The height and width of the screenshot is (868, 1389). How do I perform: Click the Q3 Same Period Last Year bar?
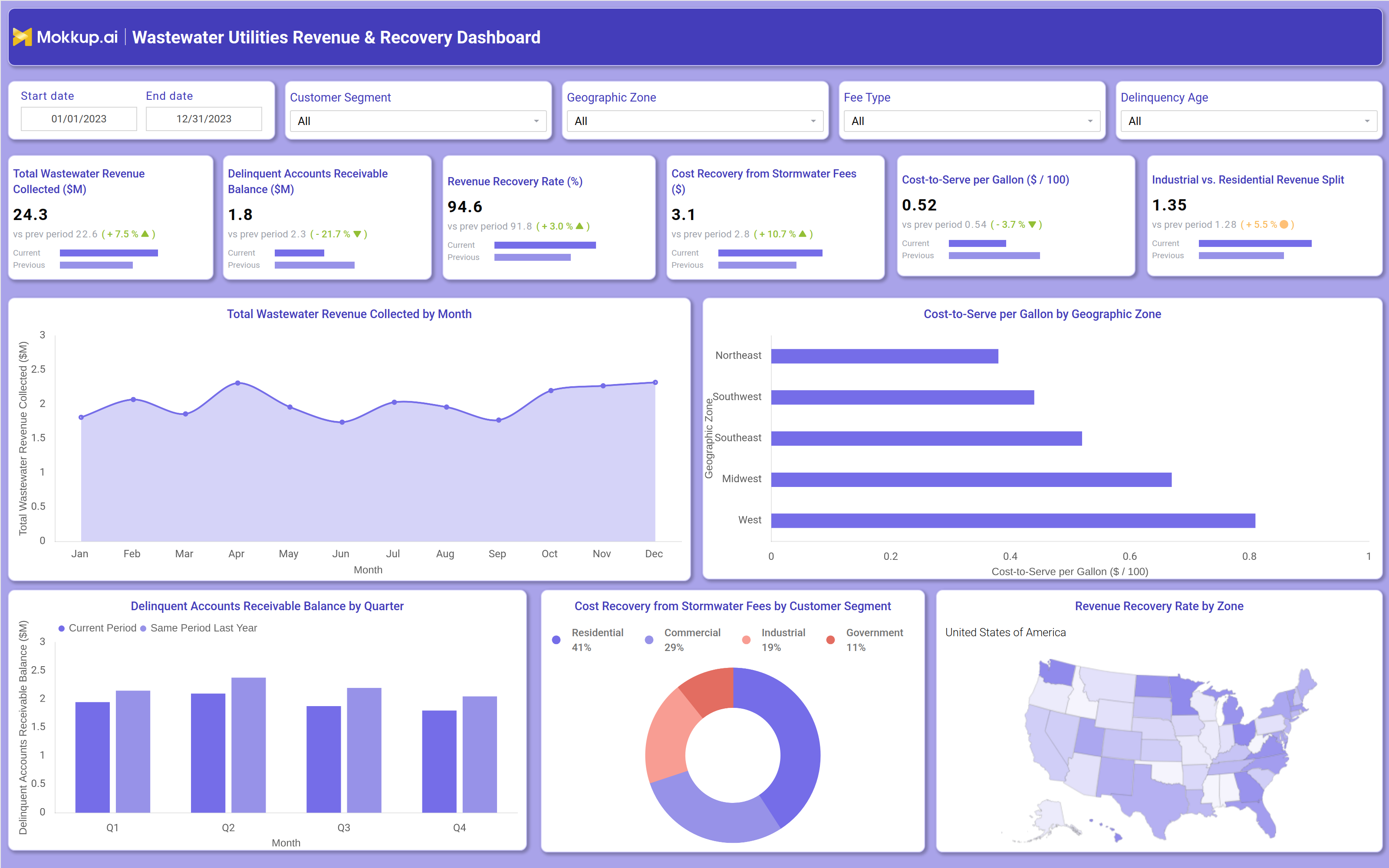pyautogui.click(x=364, y=750)
